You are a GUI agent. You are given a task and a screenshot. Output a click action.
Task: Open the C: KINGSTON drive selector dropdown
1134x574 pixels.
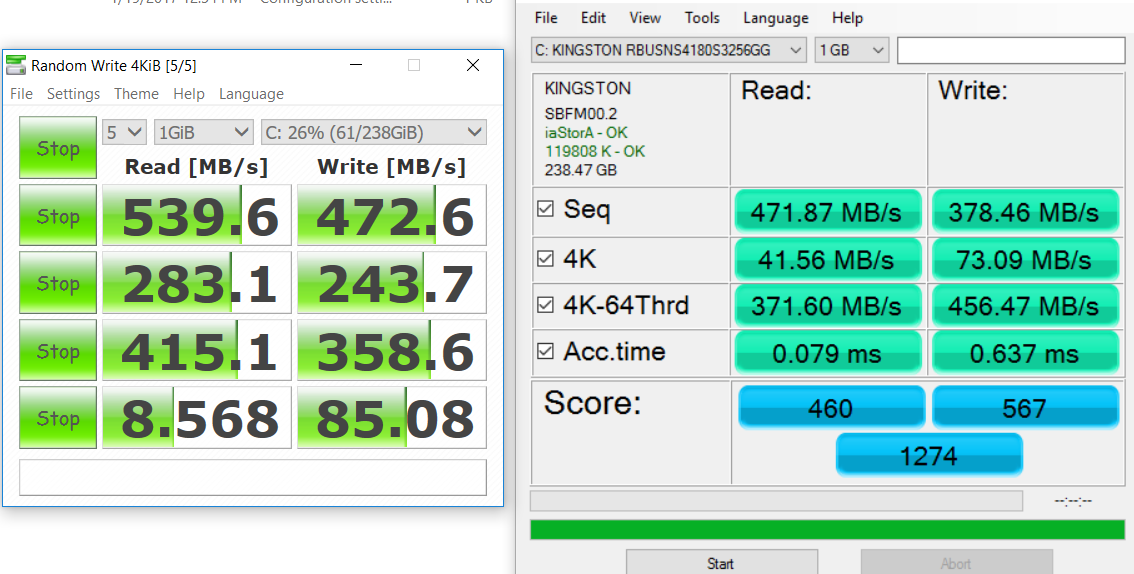click(x=668, y=50)
